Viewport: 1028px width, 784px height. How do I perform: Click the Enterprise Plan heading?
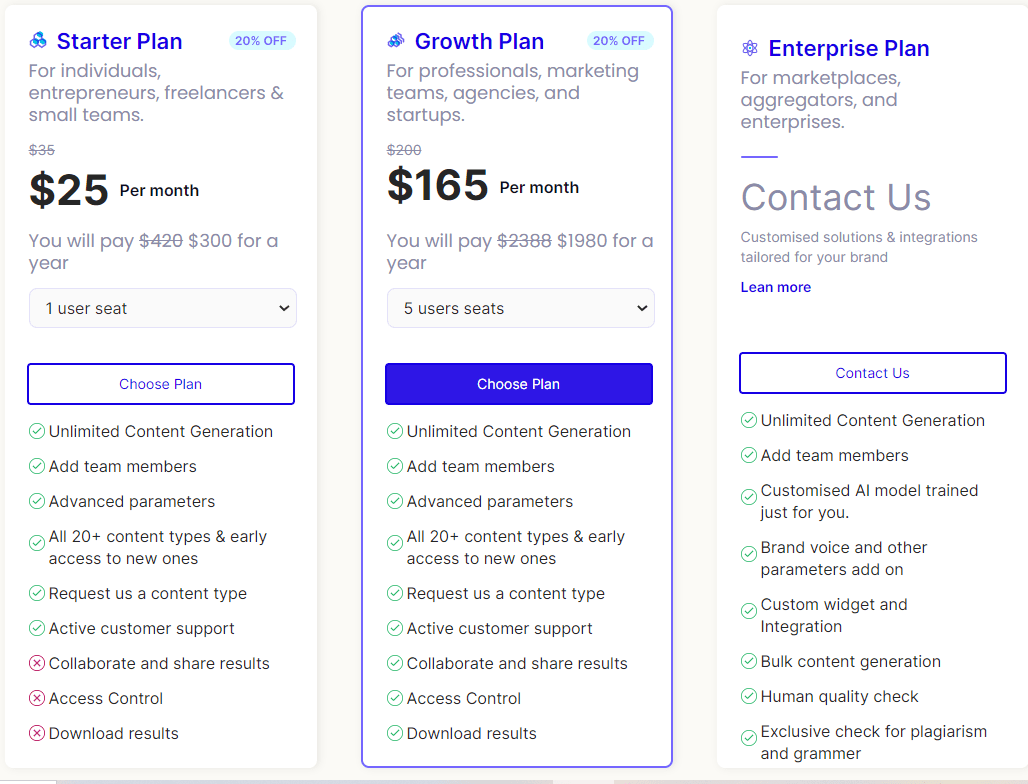coord(849,48)
